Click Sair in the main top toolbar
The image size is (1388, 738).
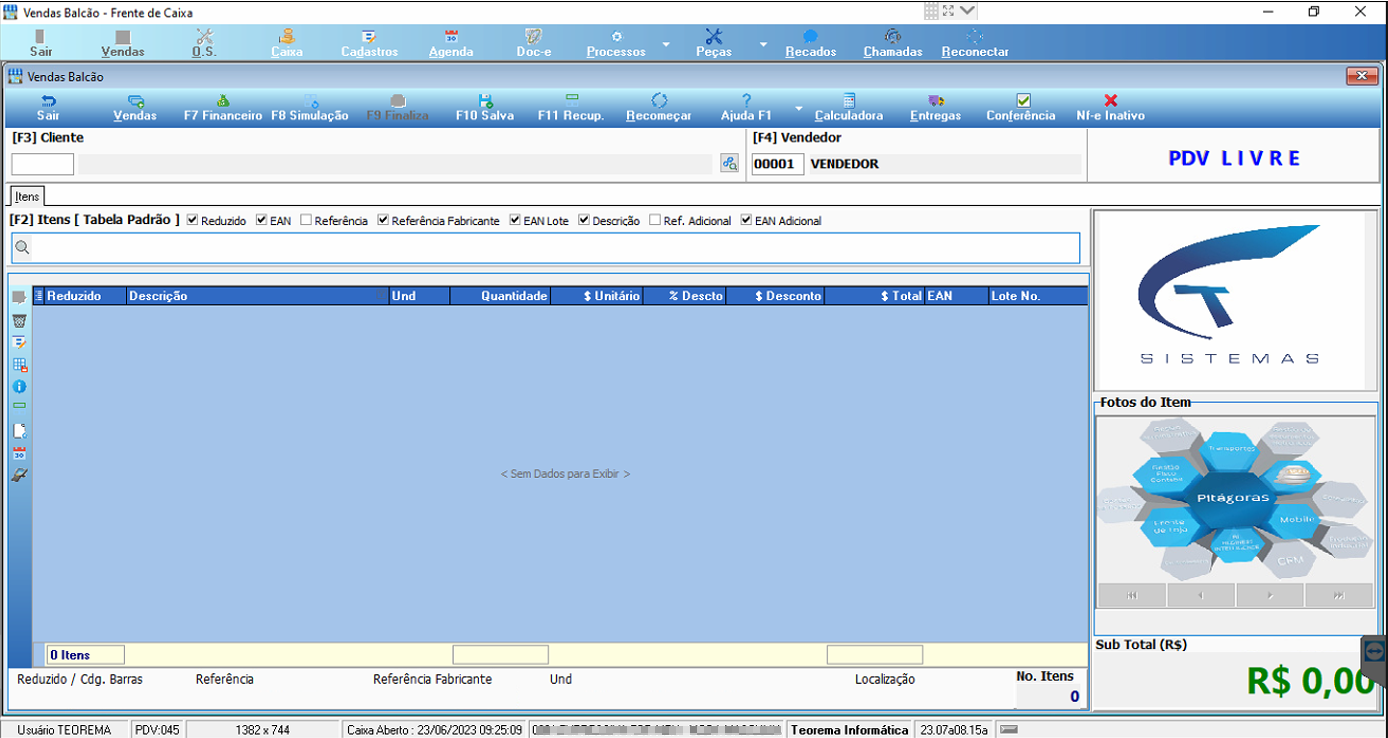(41, 43)
